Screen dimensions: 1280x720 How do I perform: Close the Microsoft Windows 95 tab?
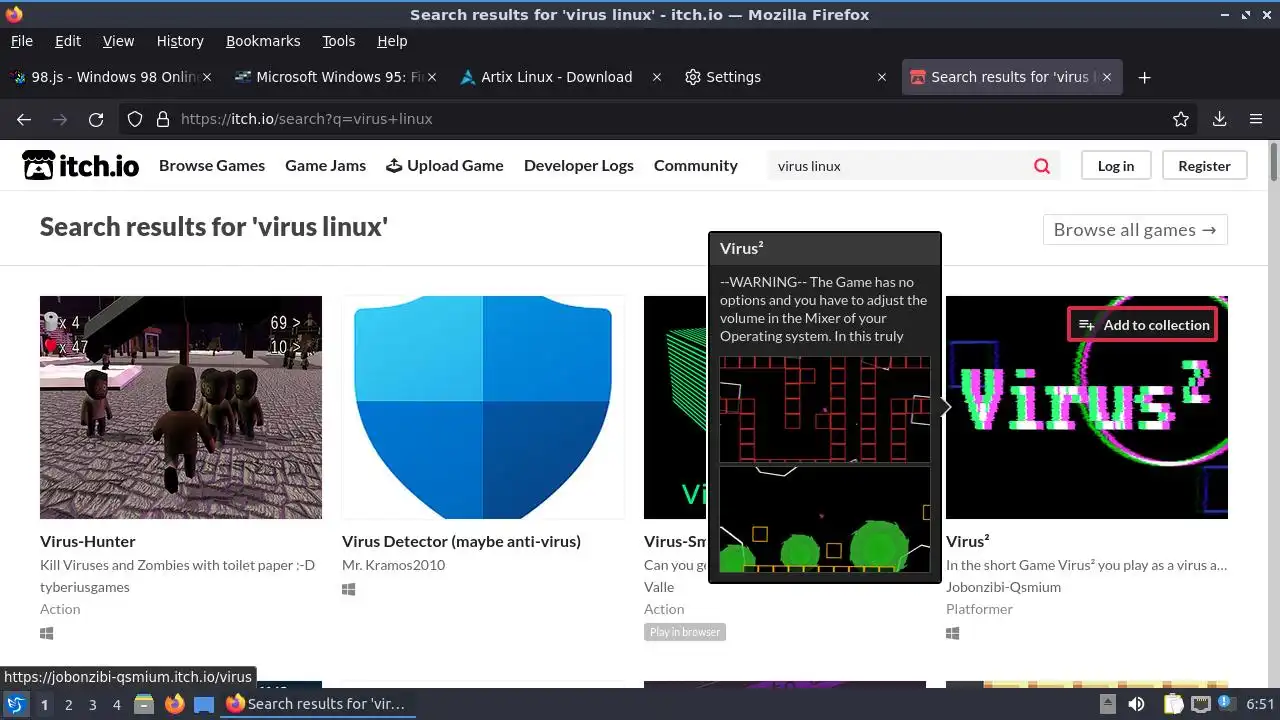point(432,77)
